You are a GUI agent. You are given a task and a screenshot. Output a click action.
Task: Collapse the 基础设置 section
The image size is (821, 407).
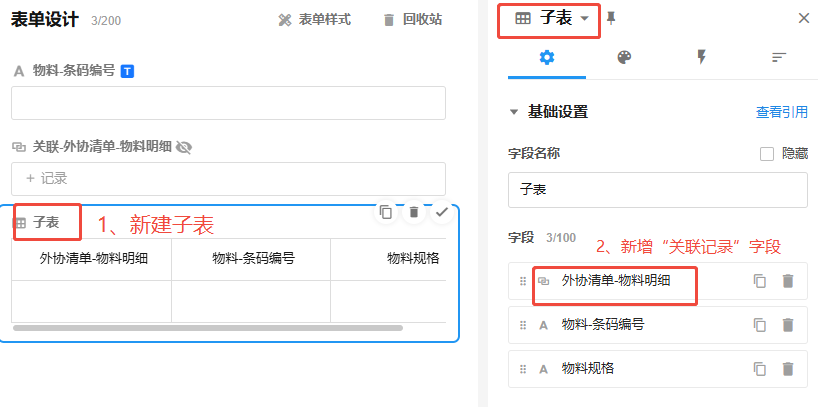[x=514, y=112]
